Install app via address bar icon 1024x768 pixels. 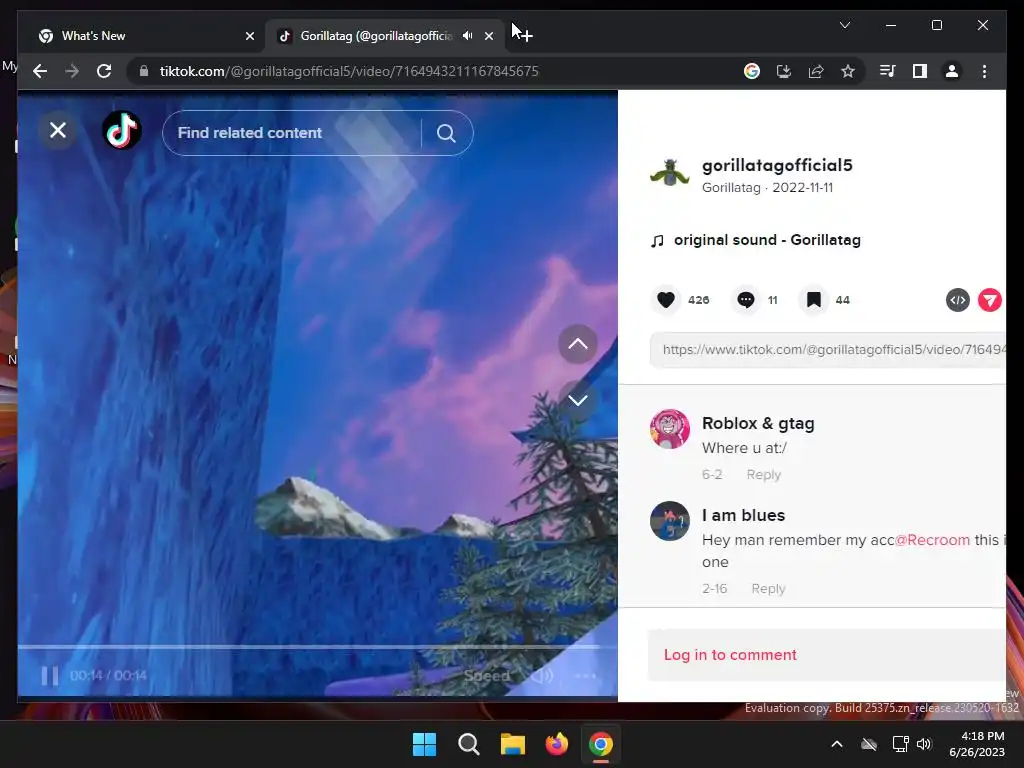(x=784, y=71)
